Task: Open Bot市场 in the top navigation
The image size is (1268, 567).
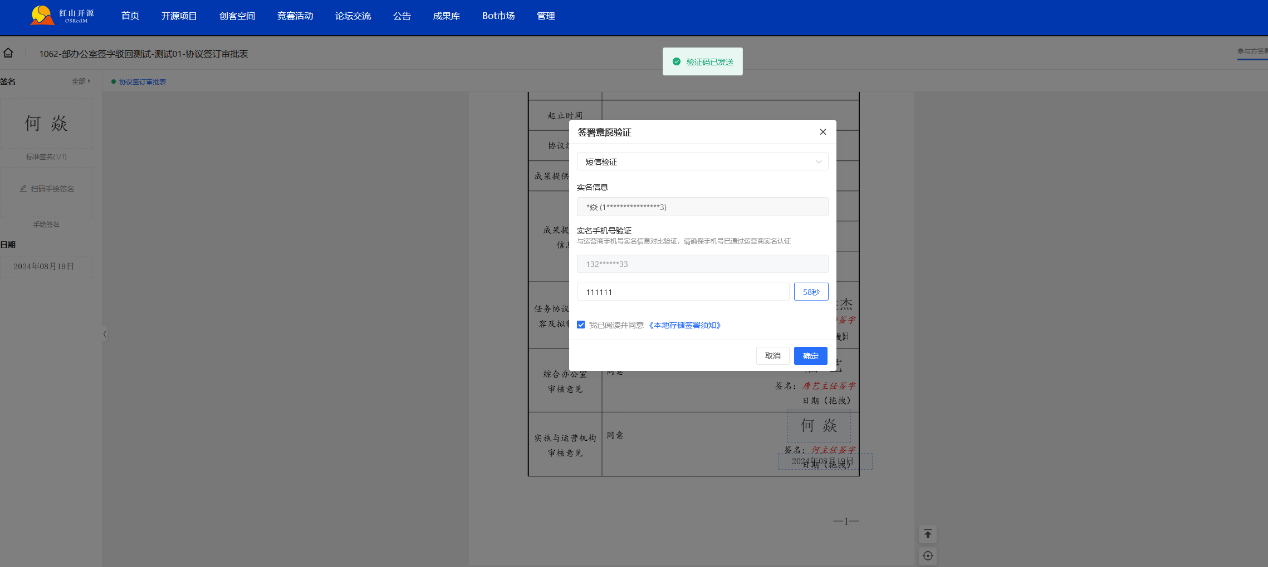Action: pos(498,16)
